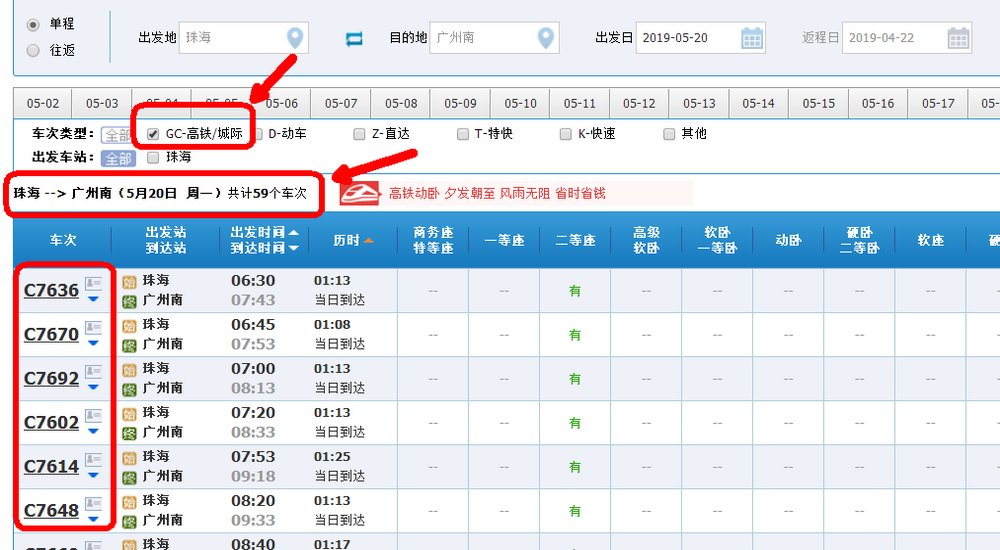Select the 单程 one-way radio button
The width and height of the screenshot is (1000, 550).
(x=33, y=25)
